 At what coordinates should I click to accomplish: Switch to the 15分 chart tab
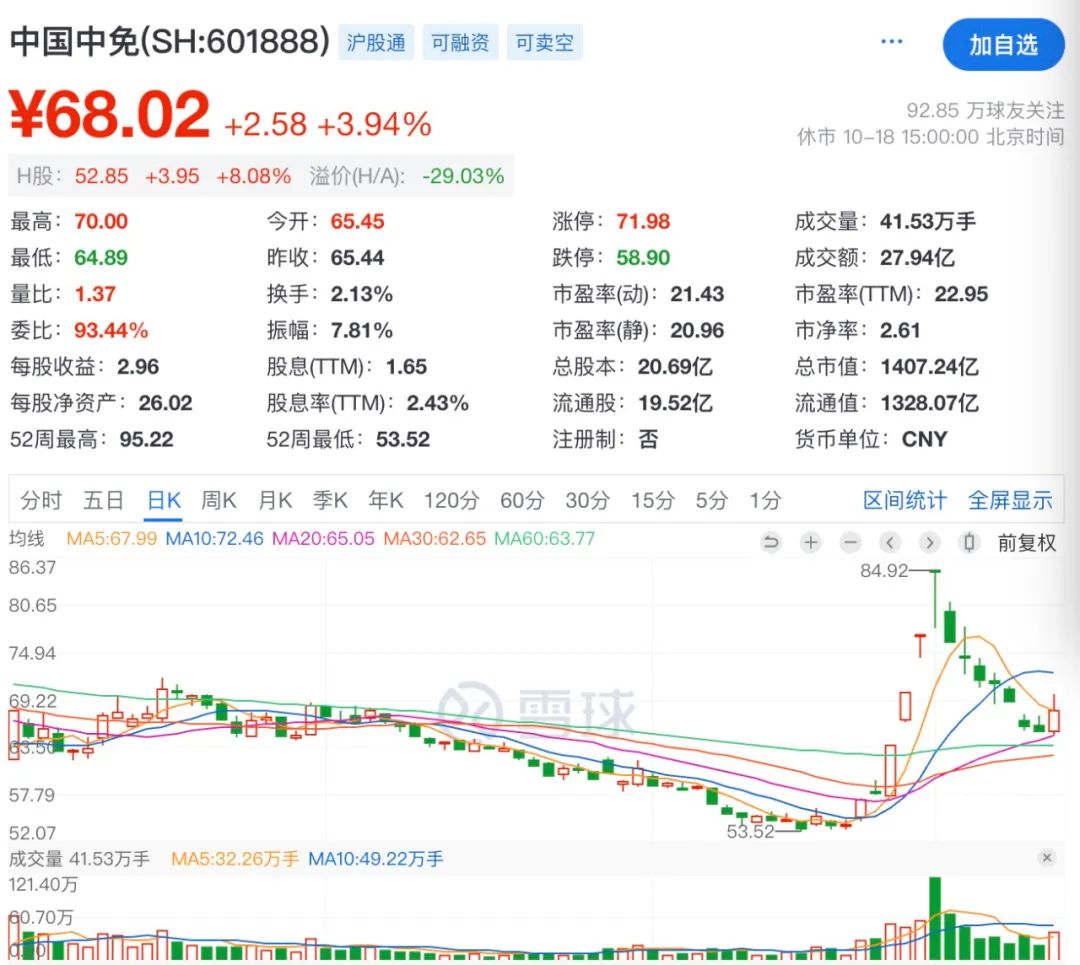[x=653, y=500]
